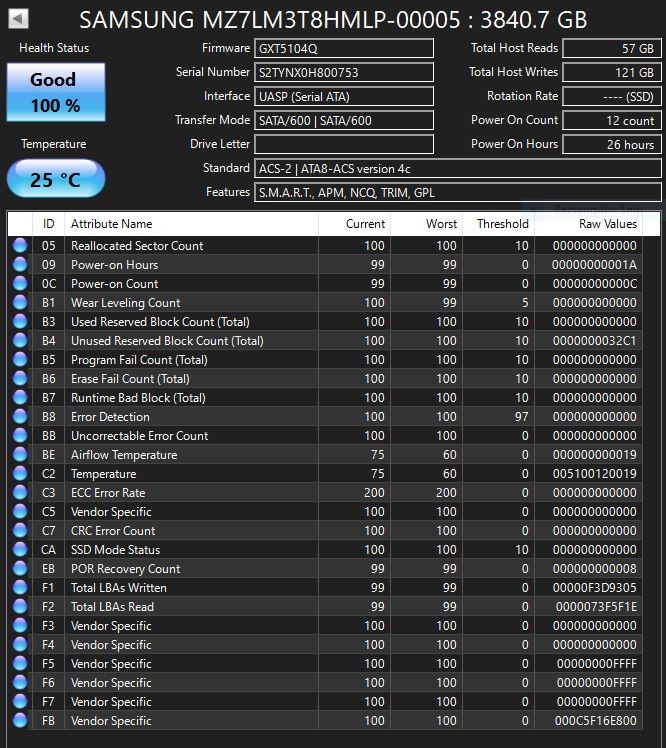666x748 pixels.
Task: Click status orb for ECC Error Rate
Action: (x=20, y=492)
